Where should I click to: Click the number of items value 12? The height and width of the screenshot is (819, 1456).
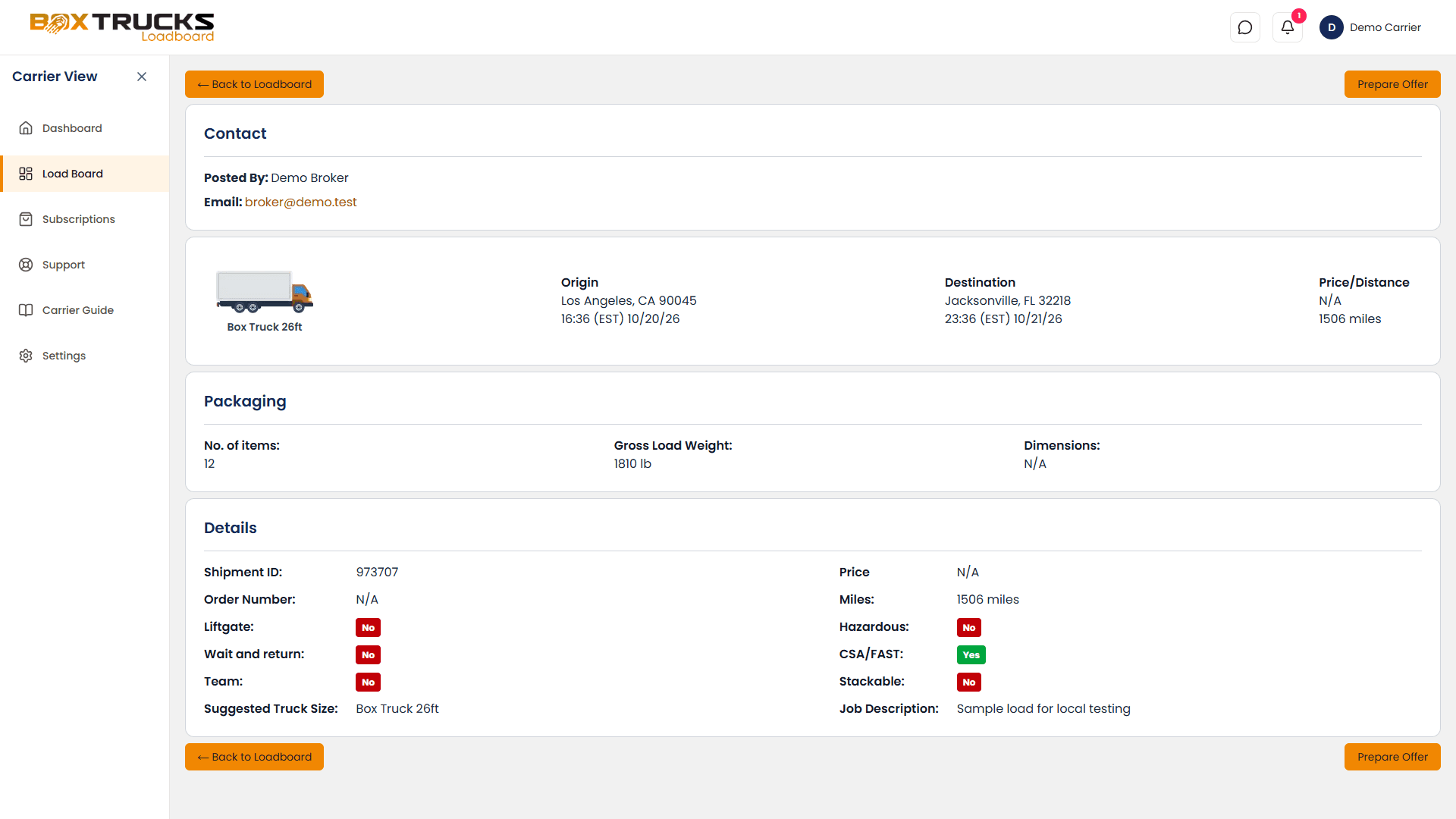pyautogui.click(x=209, y=463)
